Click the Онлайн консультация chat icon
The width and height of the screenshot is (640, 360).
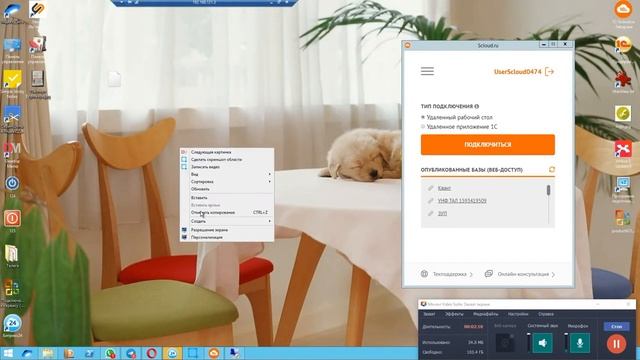click(489, 274)
